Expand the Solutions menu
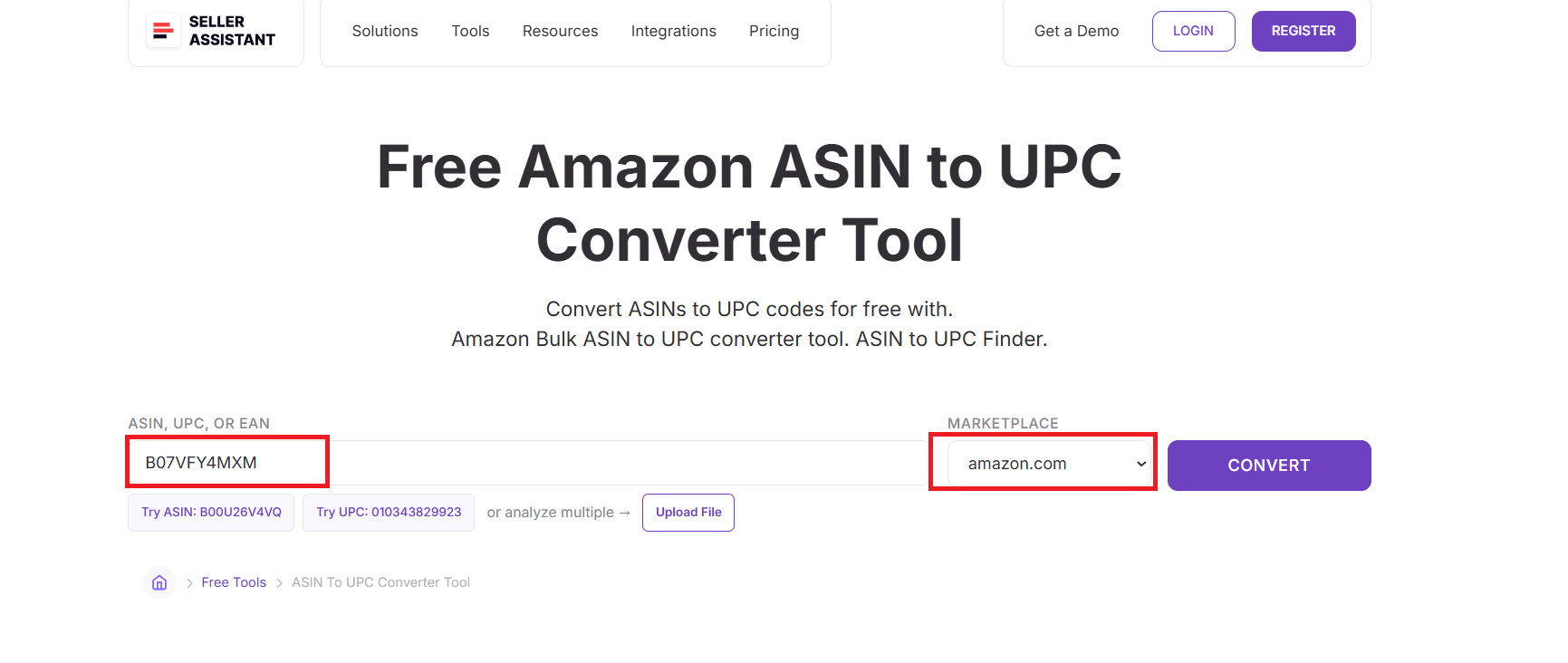This screenshot has height=663, width=1568. [x=384, y=31]
